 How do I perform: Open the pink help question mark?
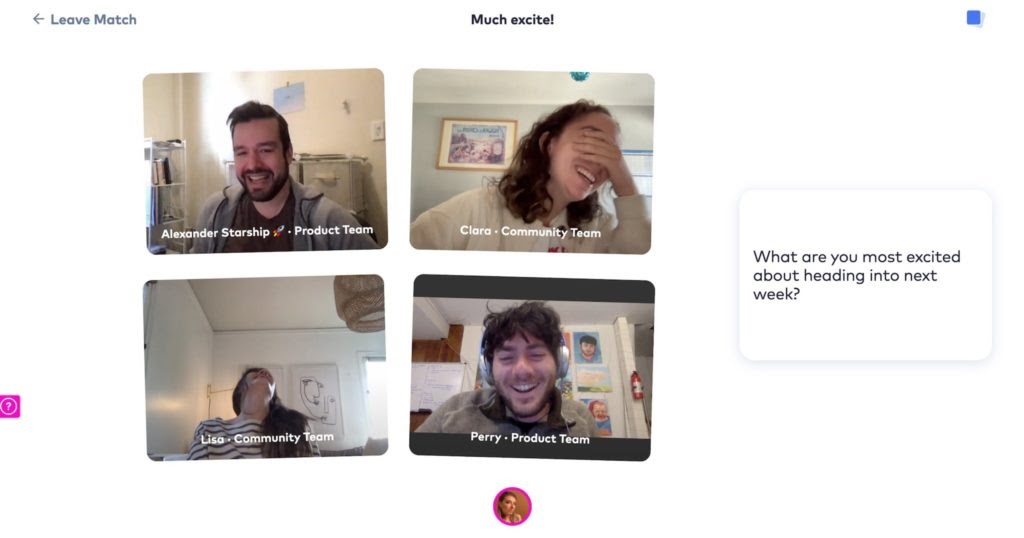(x=9, y=406)
